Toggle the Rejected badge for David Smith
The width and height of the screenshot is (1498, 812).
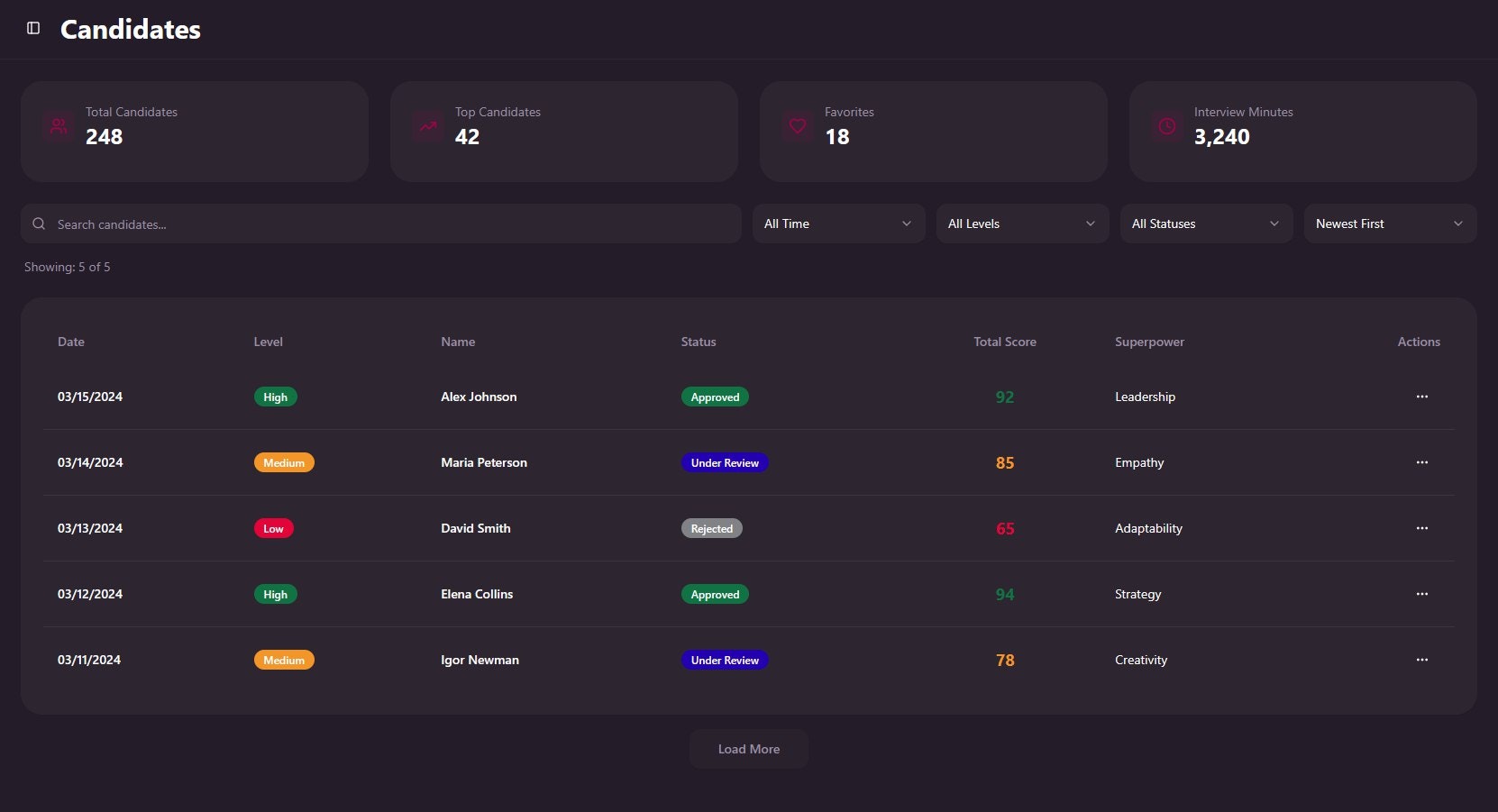(x=712, y=528)
